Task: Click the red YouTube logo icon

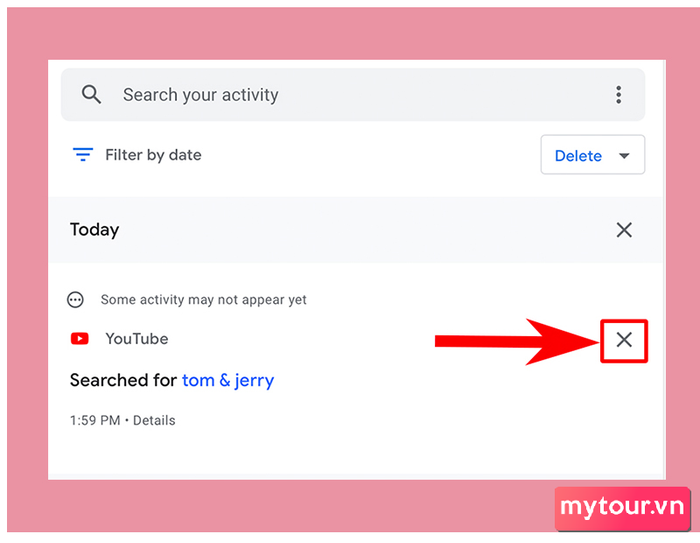Action: click(x=79, y=338)
